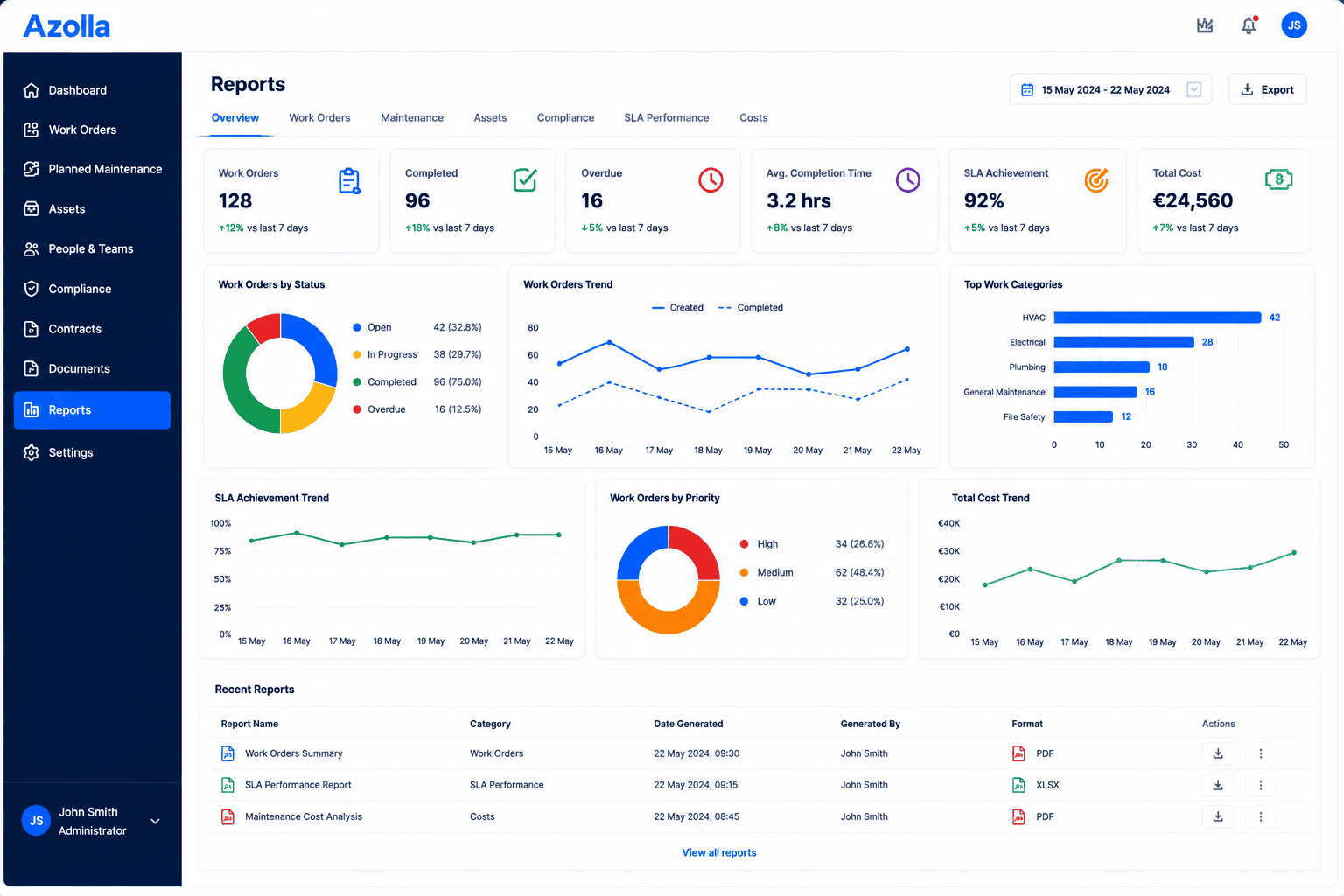Expand the John Smith account menu chevron

(155, 822)
